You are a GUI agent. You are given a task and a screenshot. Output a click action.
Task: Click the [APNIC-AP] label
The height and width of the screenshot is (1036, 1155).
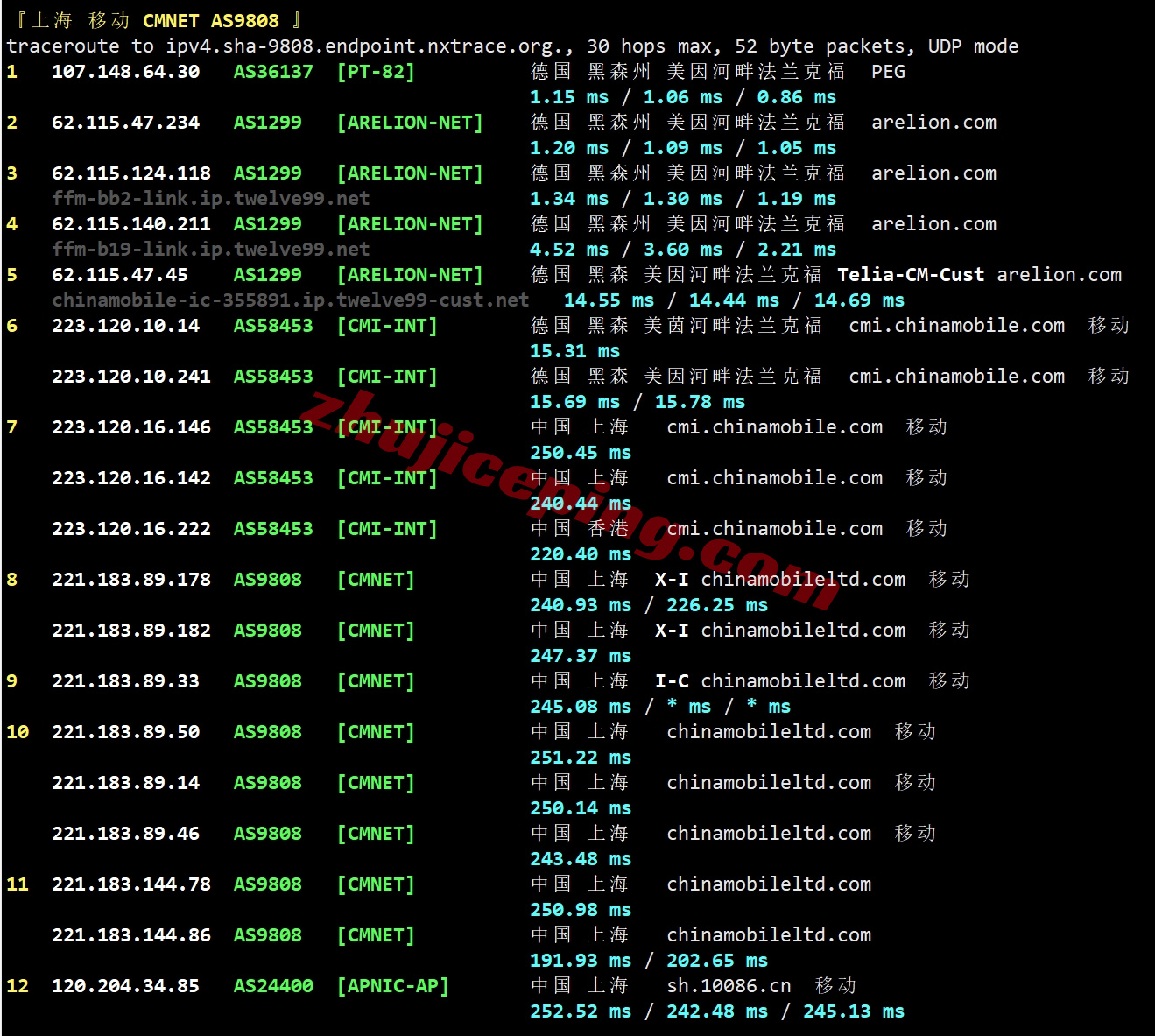click(x=392, y=986)
